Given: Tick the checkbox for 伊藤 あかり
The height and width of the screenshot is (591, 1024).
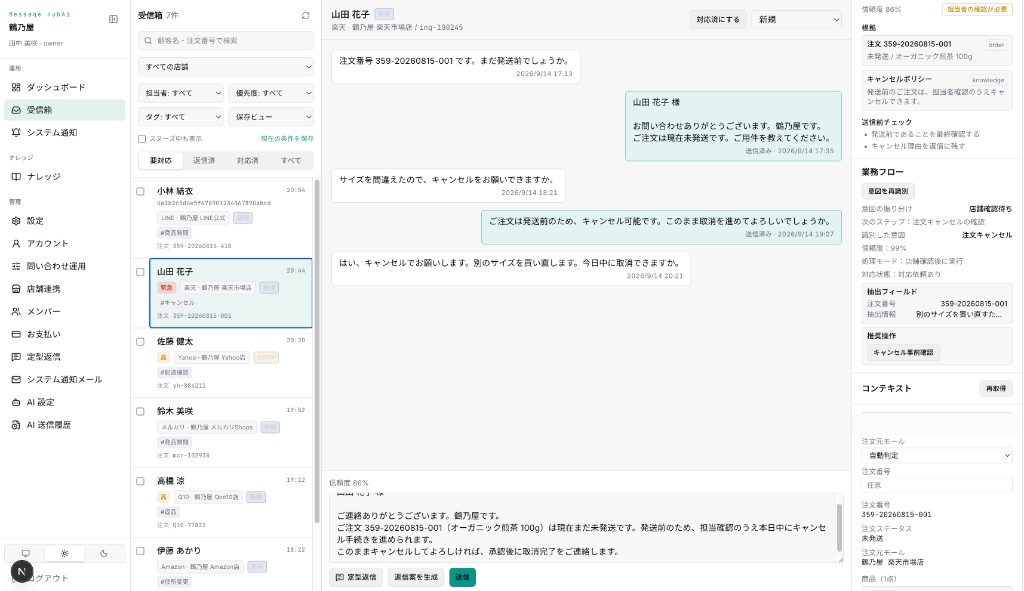Looking at the screenshot, I should [140, 551].
